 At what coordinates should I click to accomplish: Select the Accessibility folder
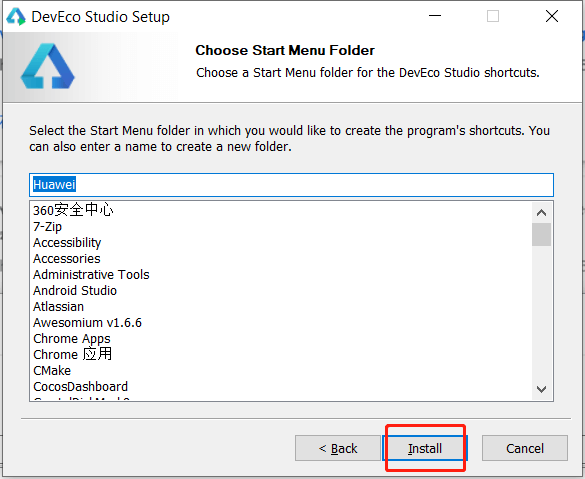67,242
